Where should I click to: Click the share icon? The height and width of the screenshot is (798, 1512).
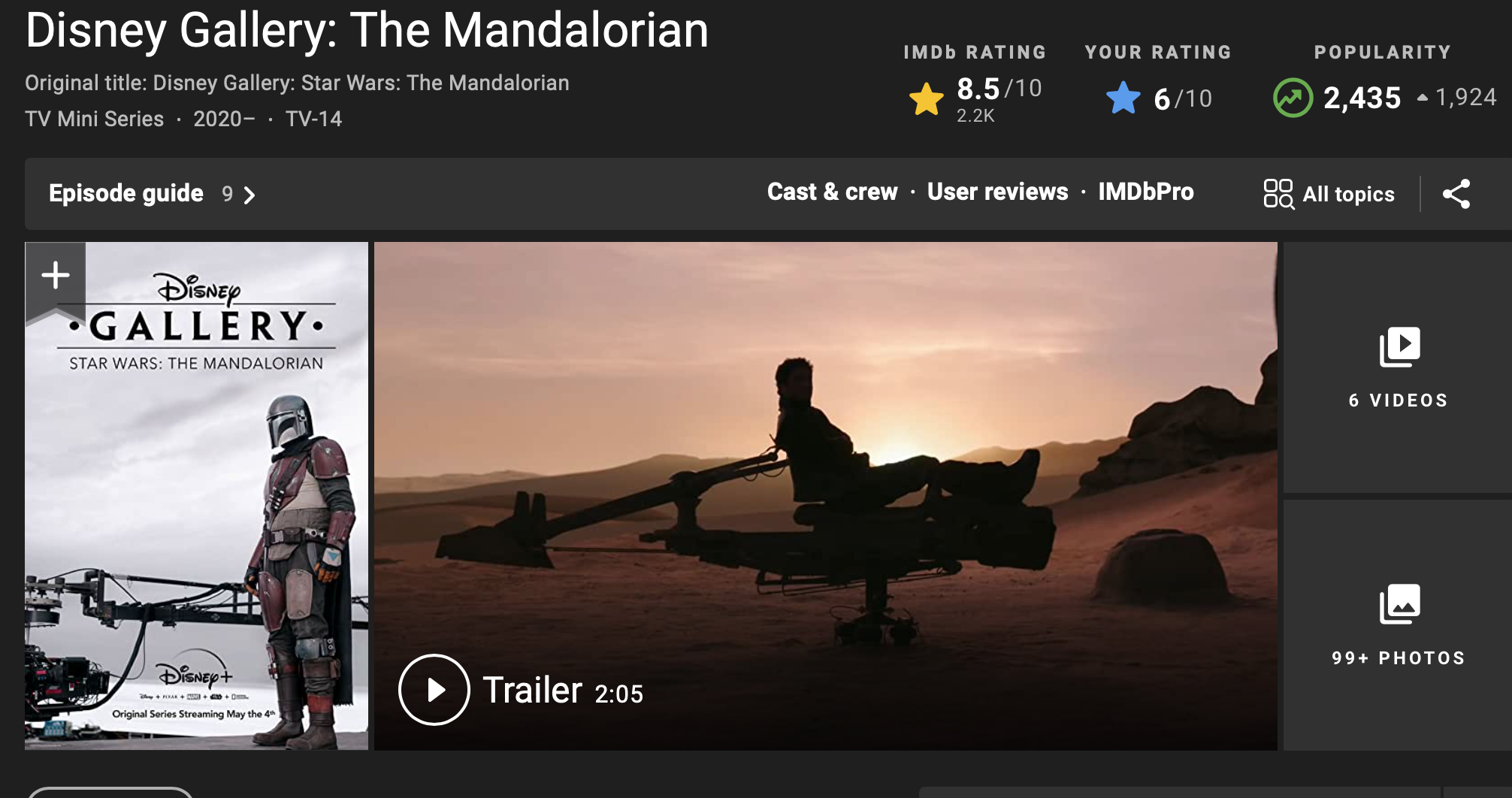[1456, 194]
